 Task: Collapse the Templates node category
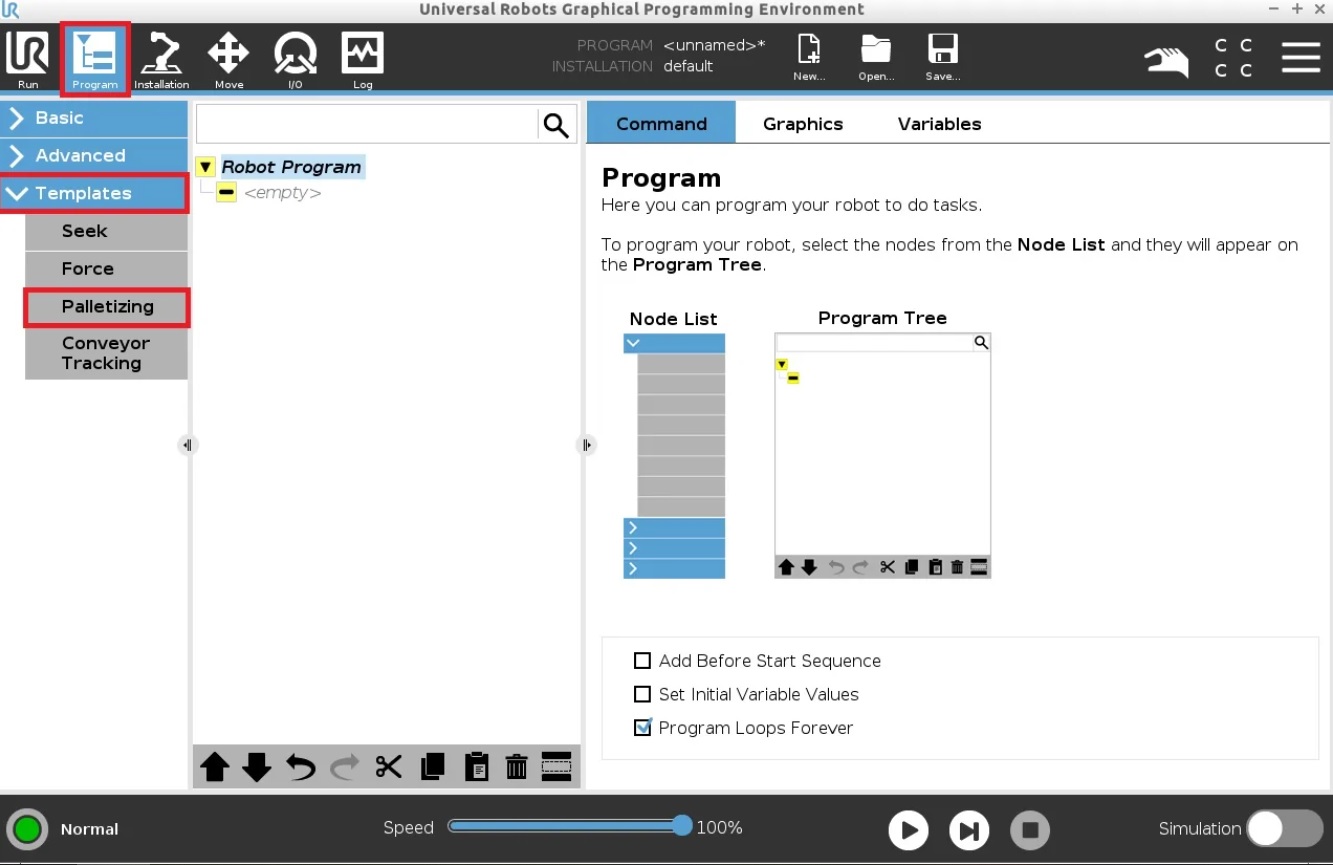(x=94, y=193)
